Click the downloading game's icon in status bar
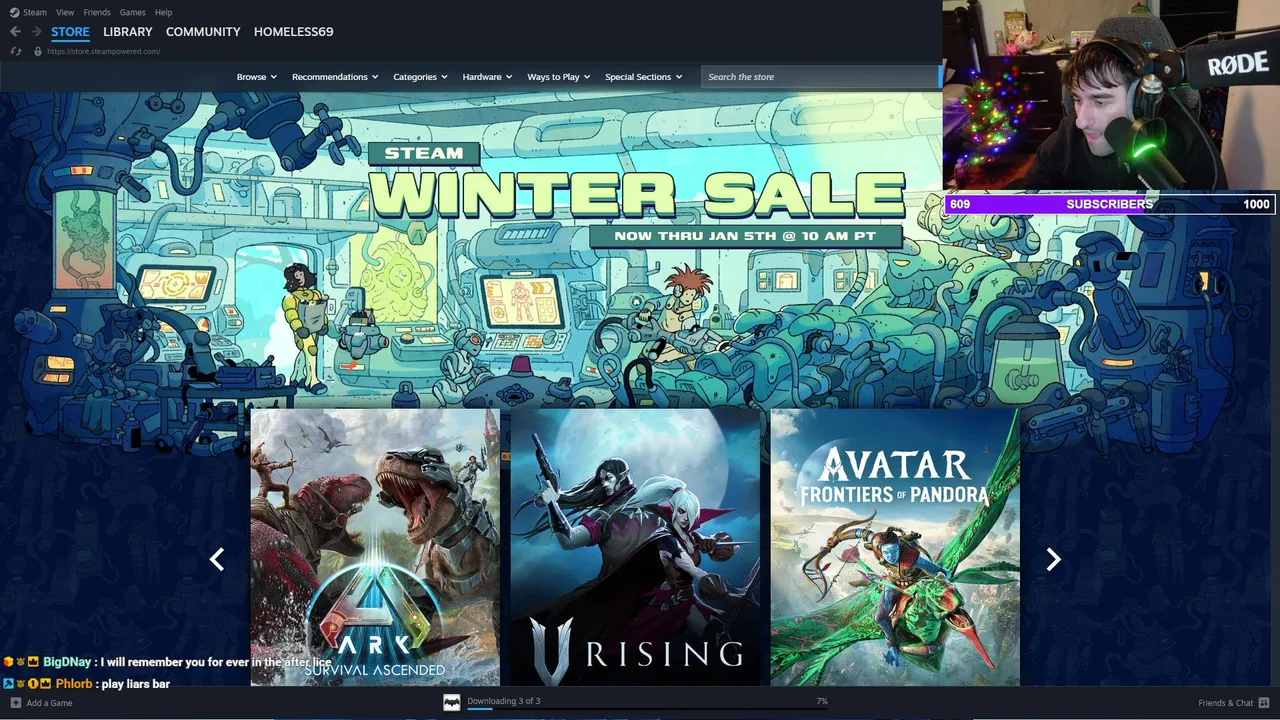Image resolution: width=1280 pixels, height=720 pixels. coord(452,702)
